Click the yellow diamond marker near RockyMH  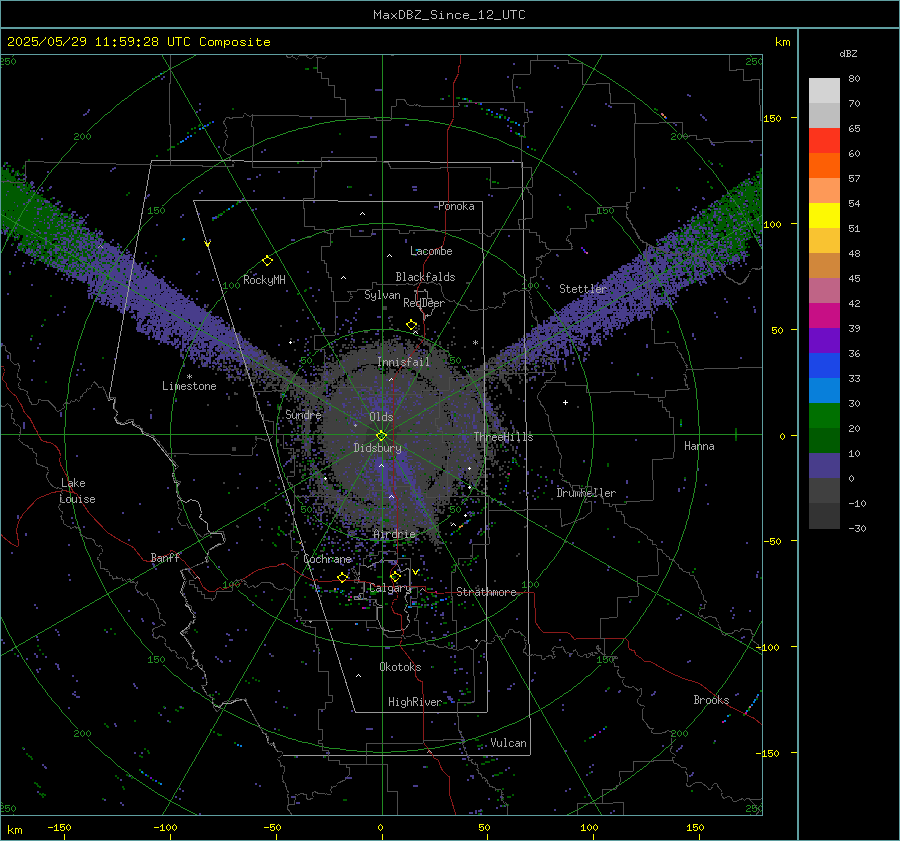(x=267, y=261)
